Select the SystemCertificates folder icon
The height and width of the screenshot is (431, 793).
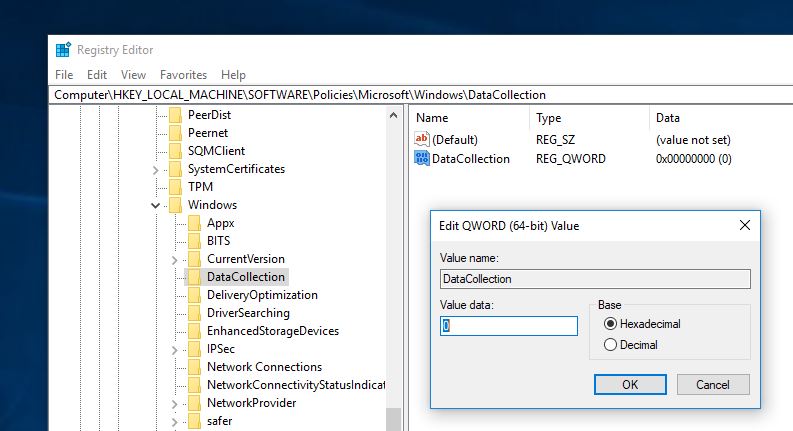click(x=175, y=169)
